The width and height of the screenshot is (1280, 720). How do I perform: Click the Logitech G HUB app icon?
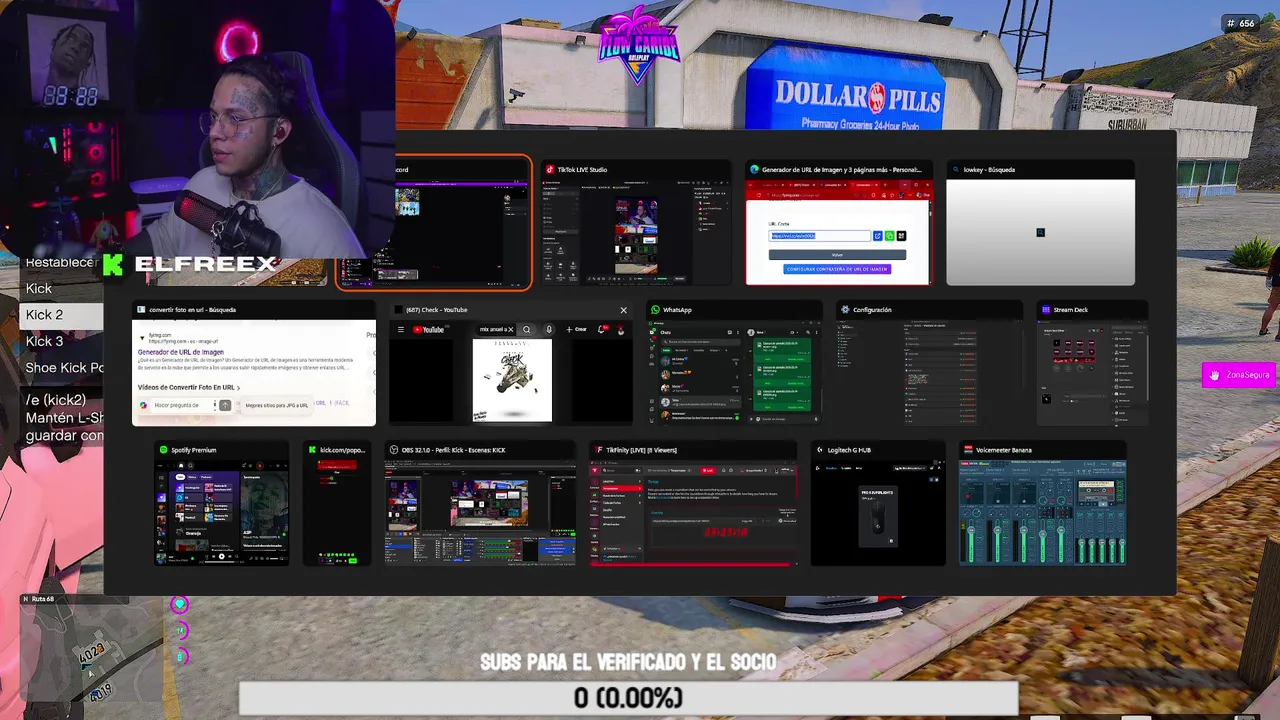(819, 450)
